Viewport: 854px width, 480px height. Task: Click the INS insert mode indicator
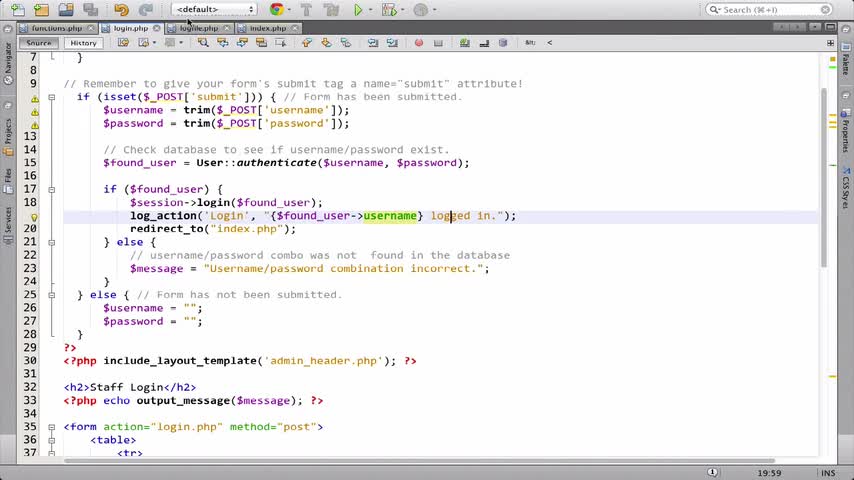(x=828, y=473)
